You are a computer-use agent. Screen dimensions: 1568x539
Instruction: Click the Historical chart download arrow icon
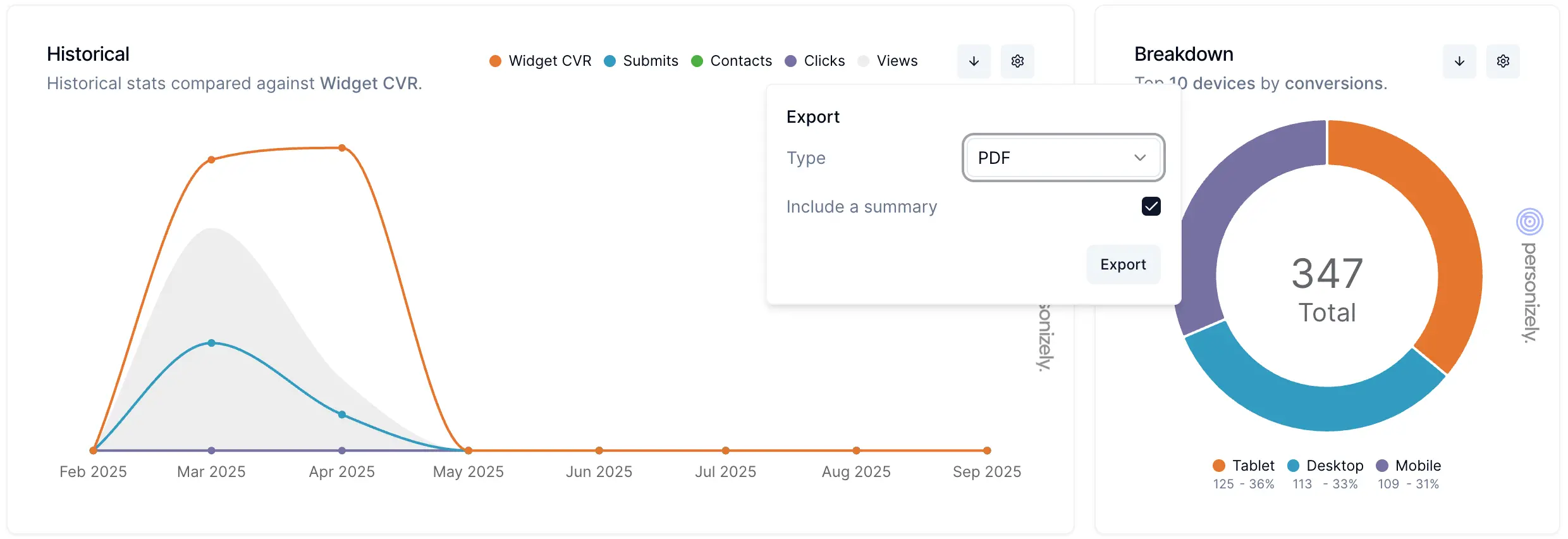(974, 61)
